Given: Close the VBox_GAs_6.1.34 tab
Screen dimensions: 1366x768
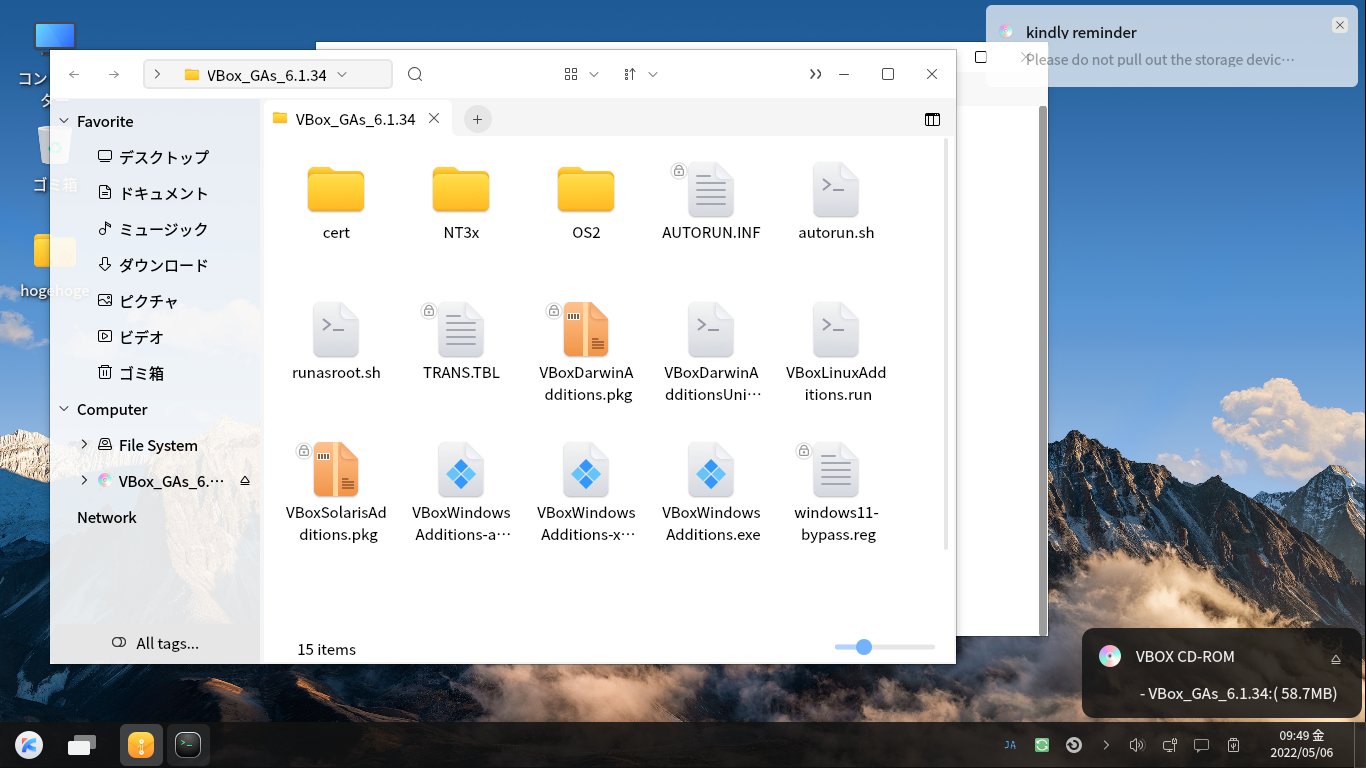Looking at the screenshot, I should 434,118.
